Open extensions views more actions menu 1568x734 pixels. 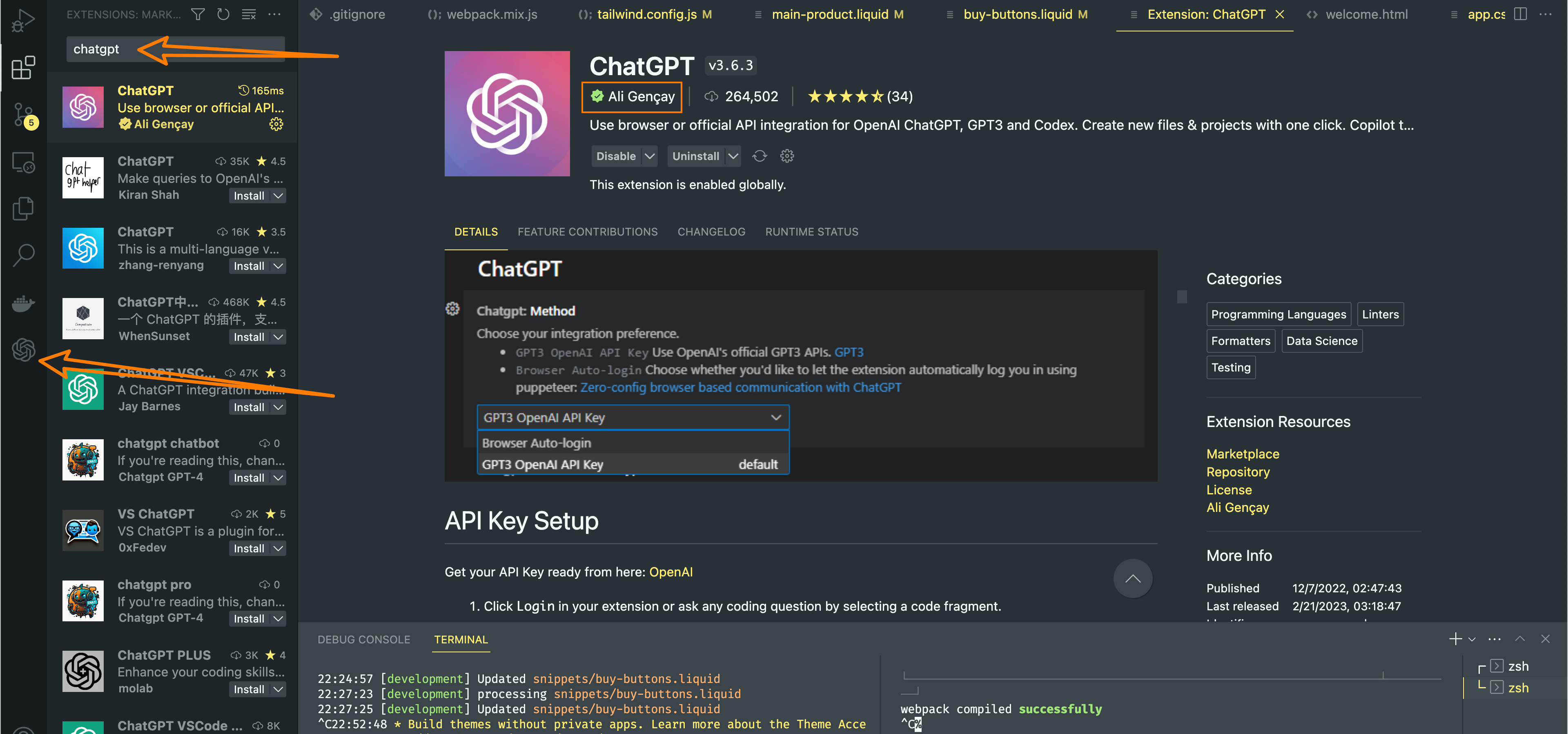(x=274, y=14)
